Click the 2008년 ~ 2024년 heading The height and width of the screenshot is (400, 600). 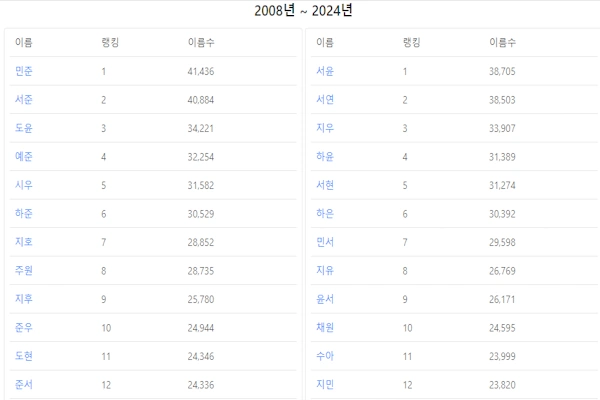click(x=303, y=11)
